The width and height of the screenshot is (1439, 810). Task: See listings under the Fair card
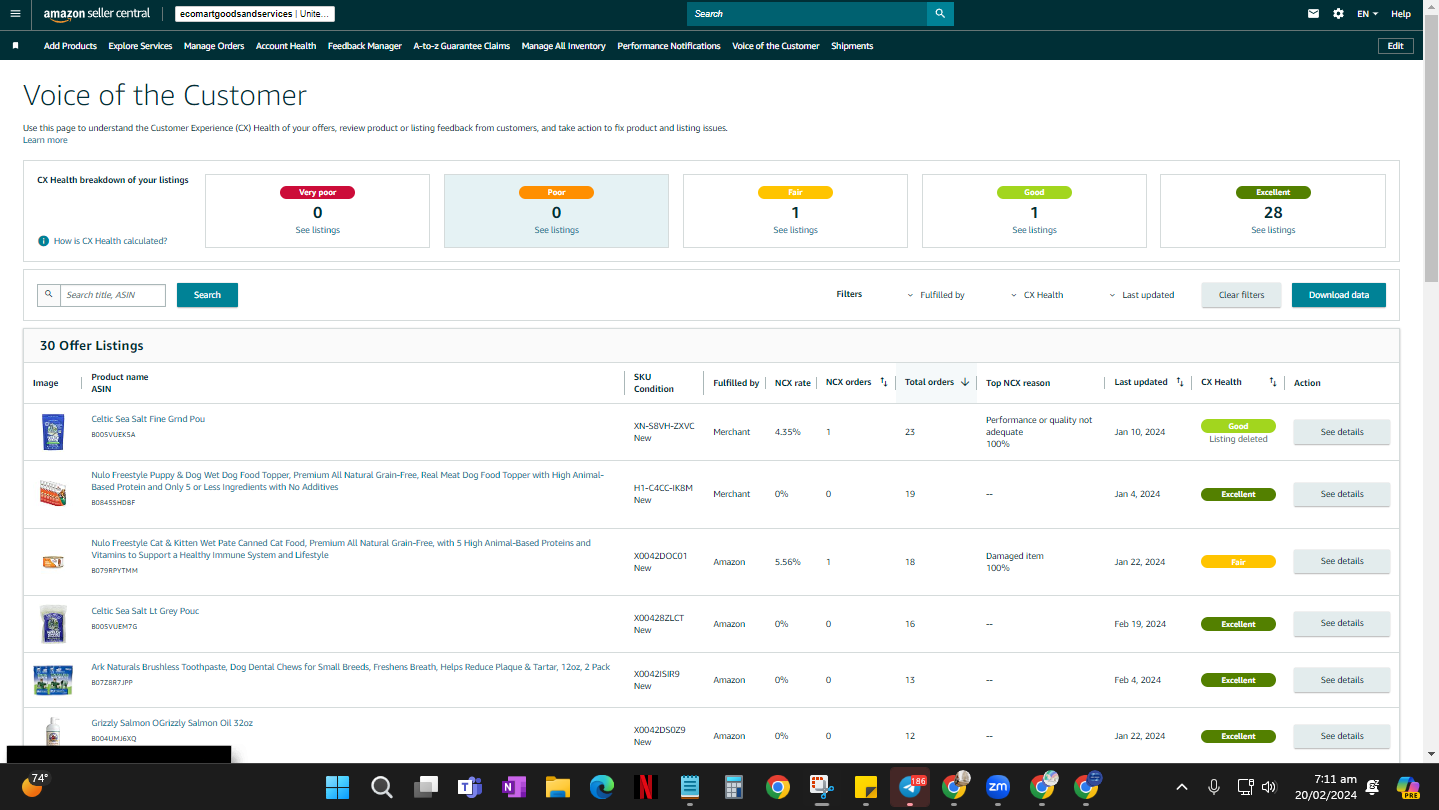(x=796, y=230)
